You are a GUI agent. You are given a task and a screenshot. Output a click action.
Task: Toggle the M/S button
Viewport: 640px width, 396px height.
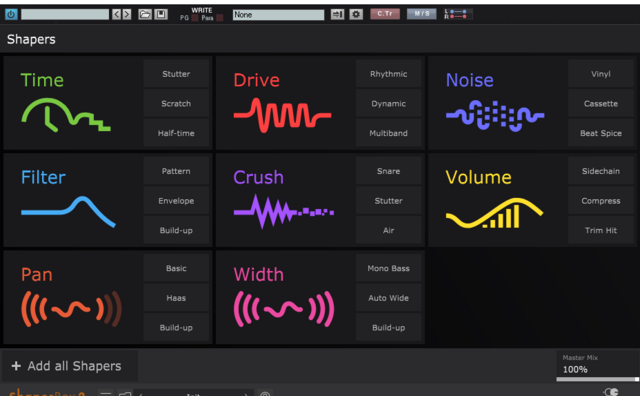pyautogui.click(x=422, y=14)
